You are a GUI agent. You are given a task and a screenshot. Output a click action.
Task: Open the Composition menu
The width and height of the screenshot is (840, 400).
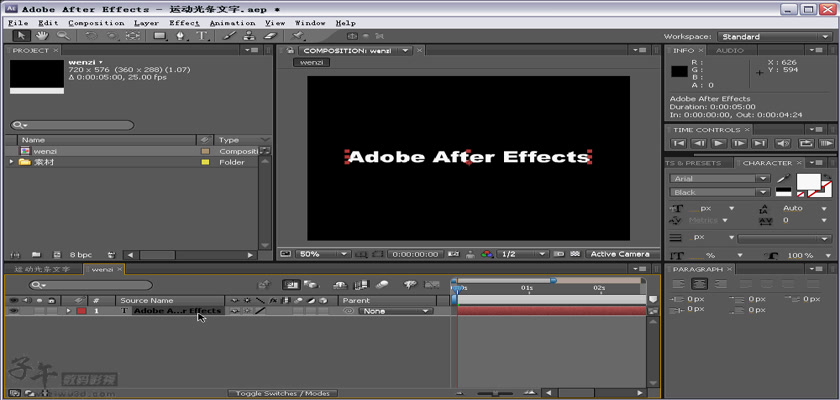click(96, 23)
